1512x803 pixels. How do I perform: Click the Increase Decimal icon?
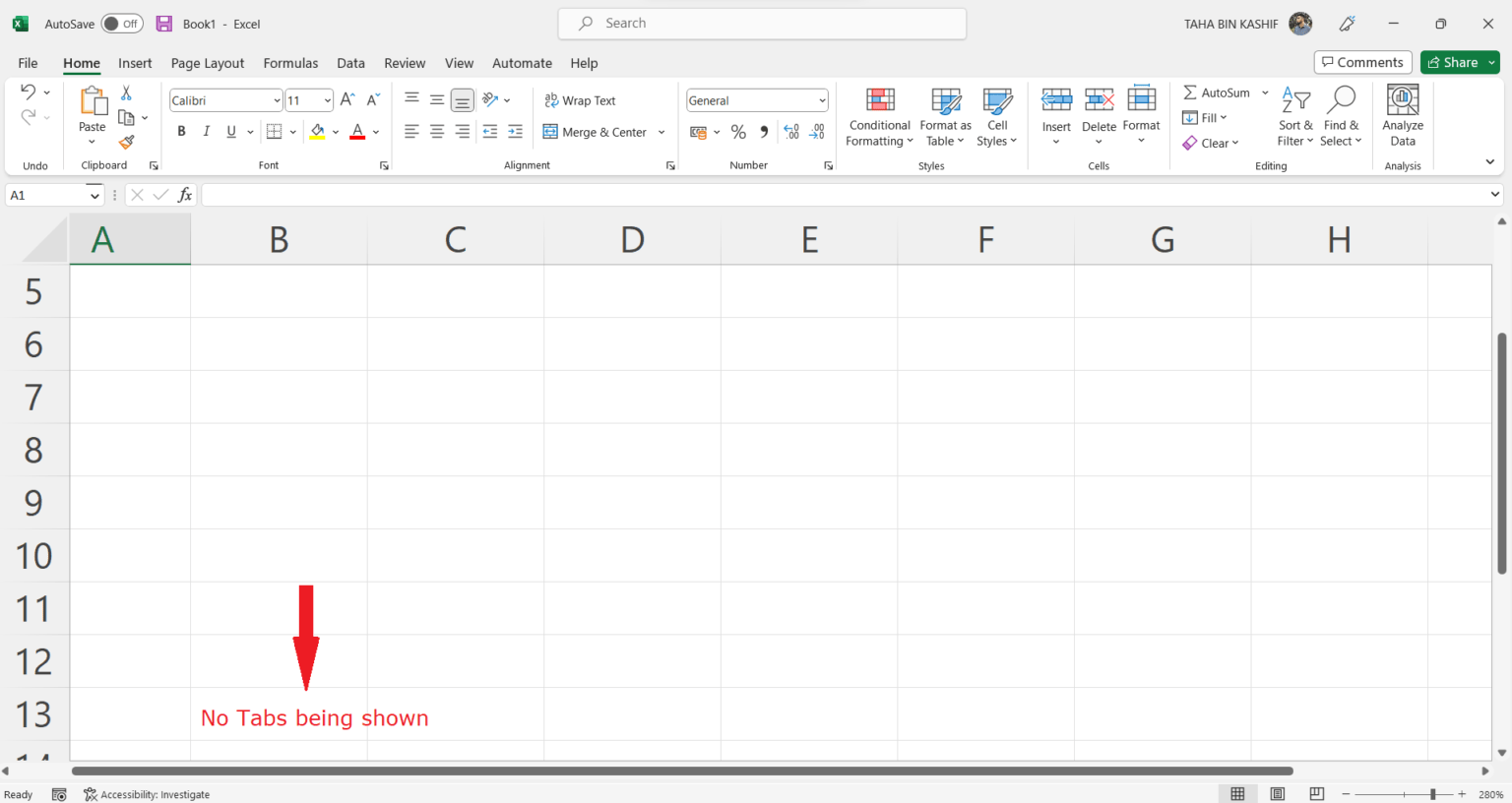791,131
